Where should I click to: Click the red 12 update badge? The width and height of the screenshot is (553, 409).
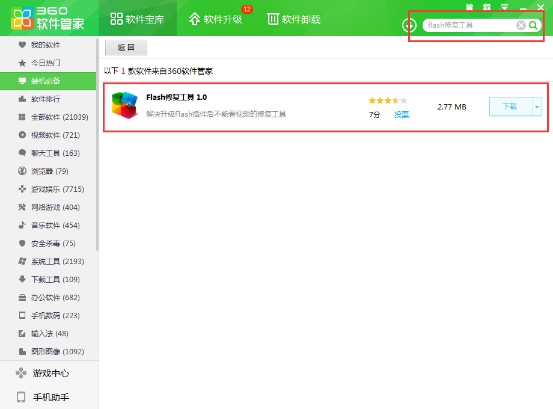(247, 9)
